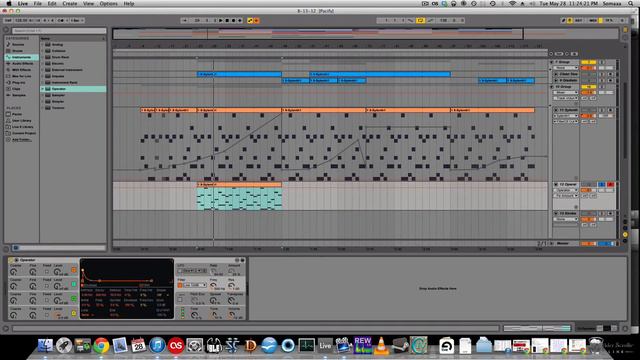Screen dimensions: 640x360
Task: Open VLC cone icon in the Dock
Action: click(381, 346)
